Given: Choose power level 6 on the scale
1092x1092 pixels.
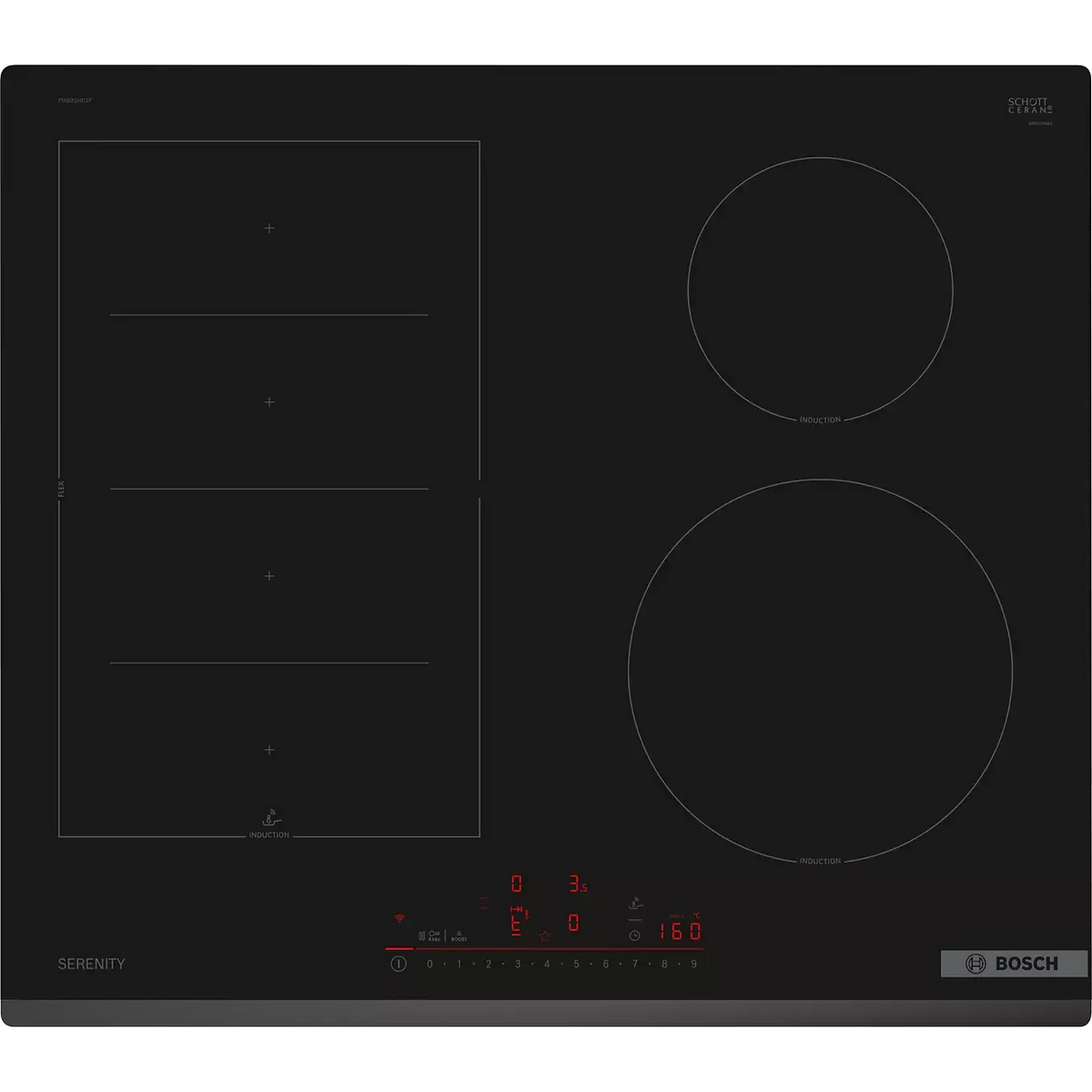Looking at the screenshot, I should 605,964.
